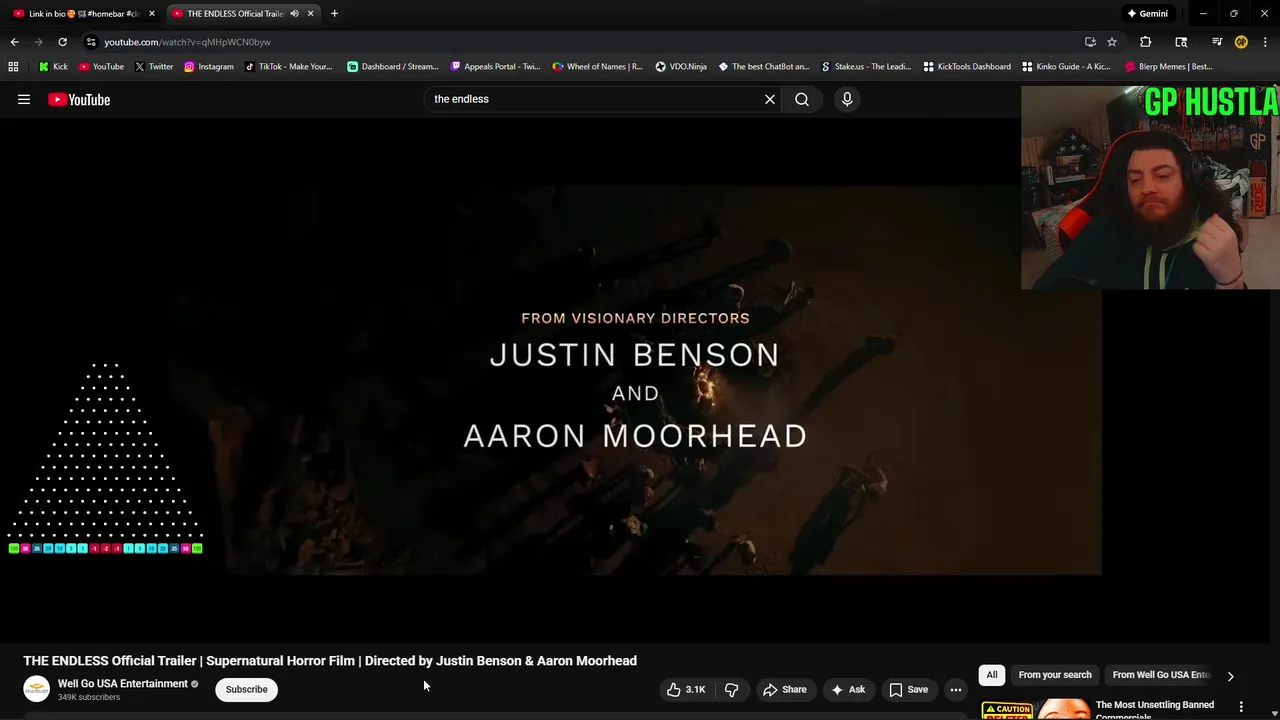The height and width of the screenshot is (720, 1280).
Task: Select the From Well Go USA chip
Action: pyautogui.click(x=1161, y=675)
